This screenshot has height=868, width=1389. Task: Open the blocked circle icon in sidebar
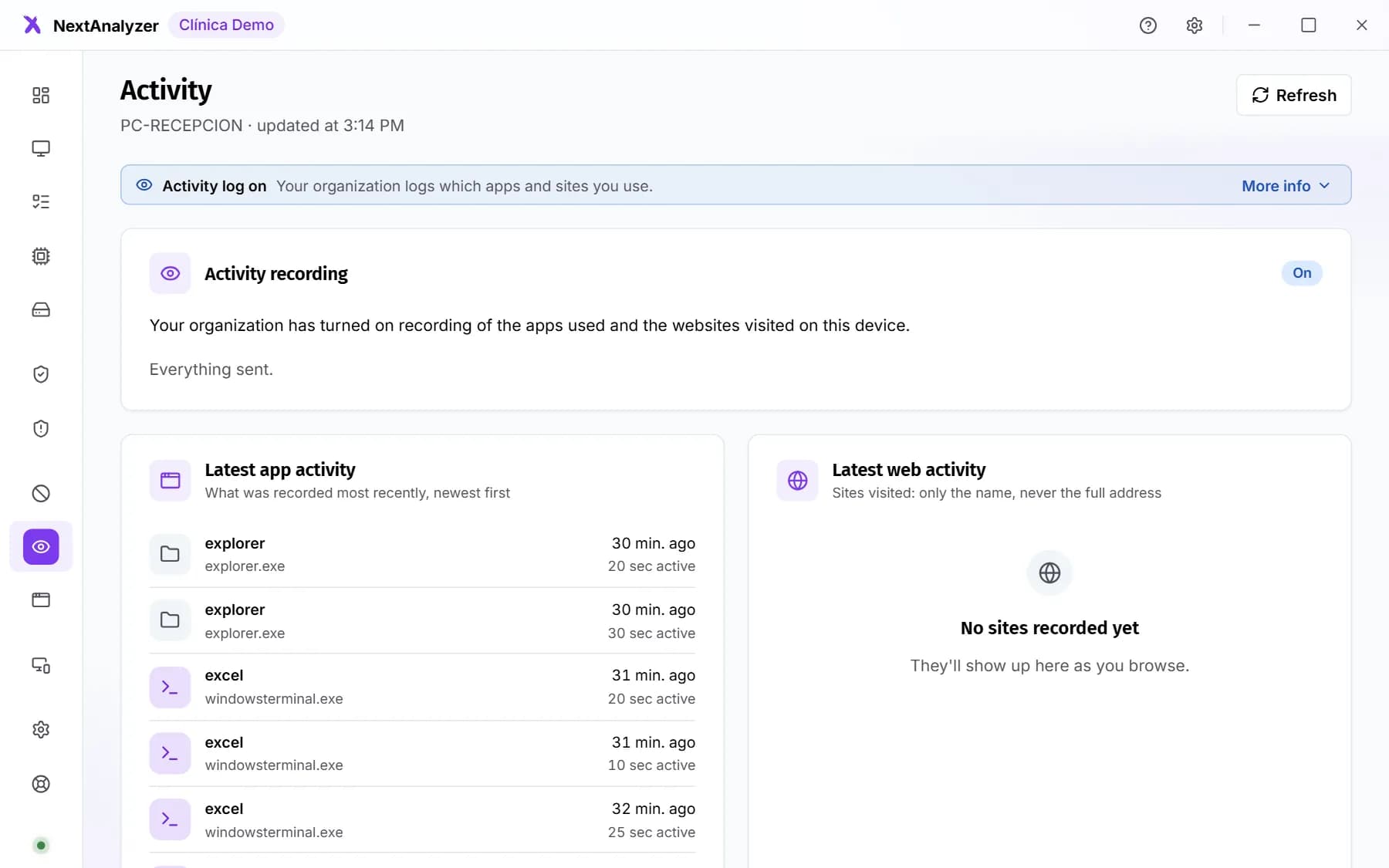pos(41,494)
